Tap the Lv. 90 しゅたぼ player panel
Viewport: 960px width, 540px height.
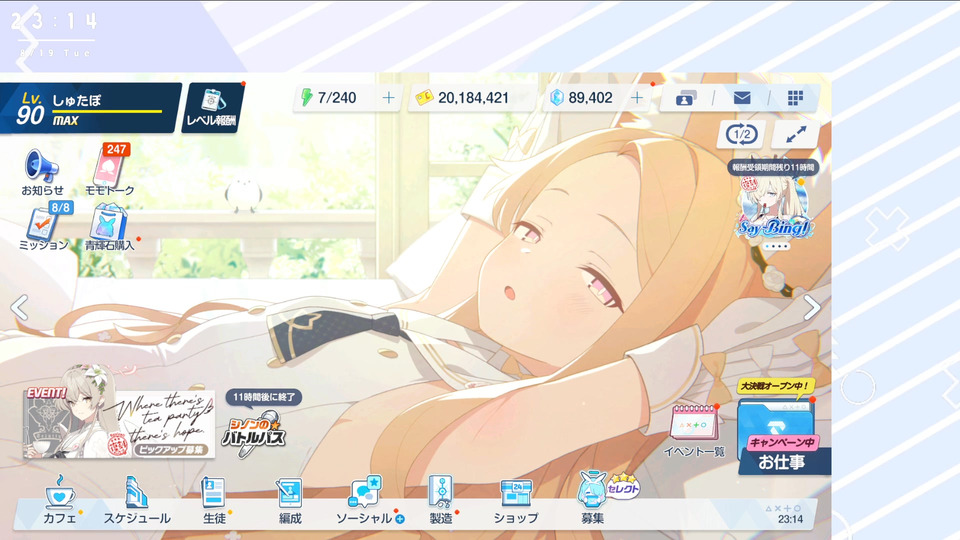point(91,108)
